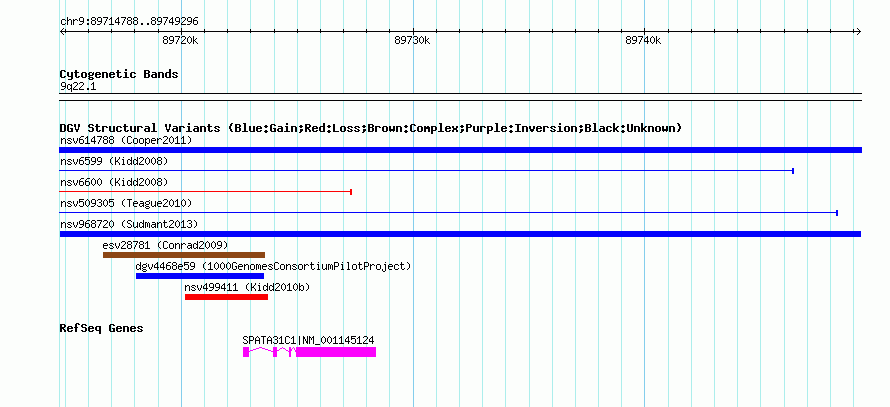Click the end tick of nsv6599 line
This screenshot has width=890, height=407.
click(x=793, y=171)
